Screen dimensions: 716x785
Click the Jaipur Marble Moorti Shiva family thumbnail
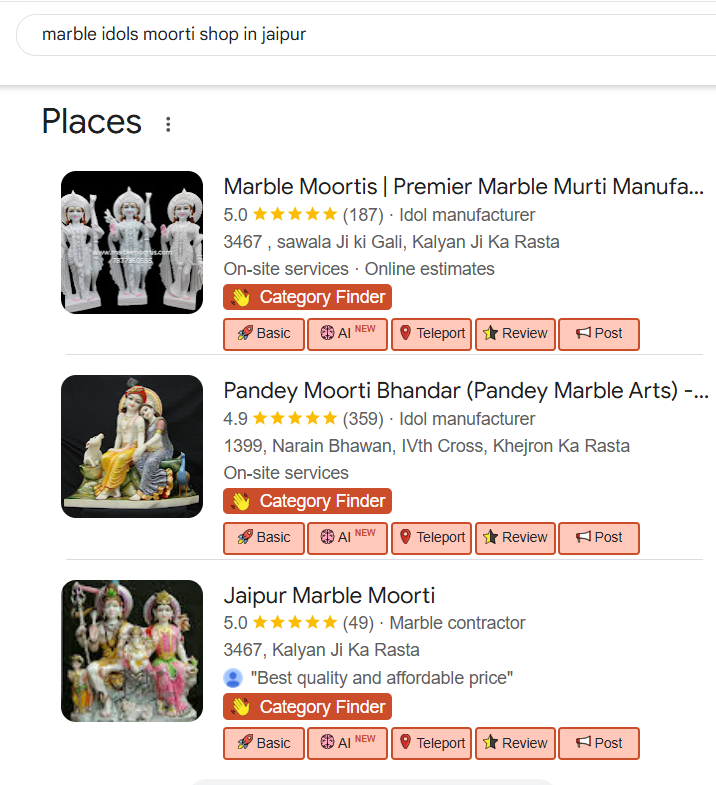coord(132,651)
